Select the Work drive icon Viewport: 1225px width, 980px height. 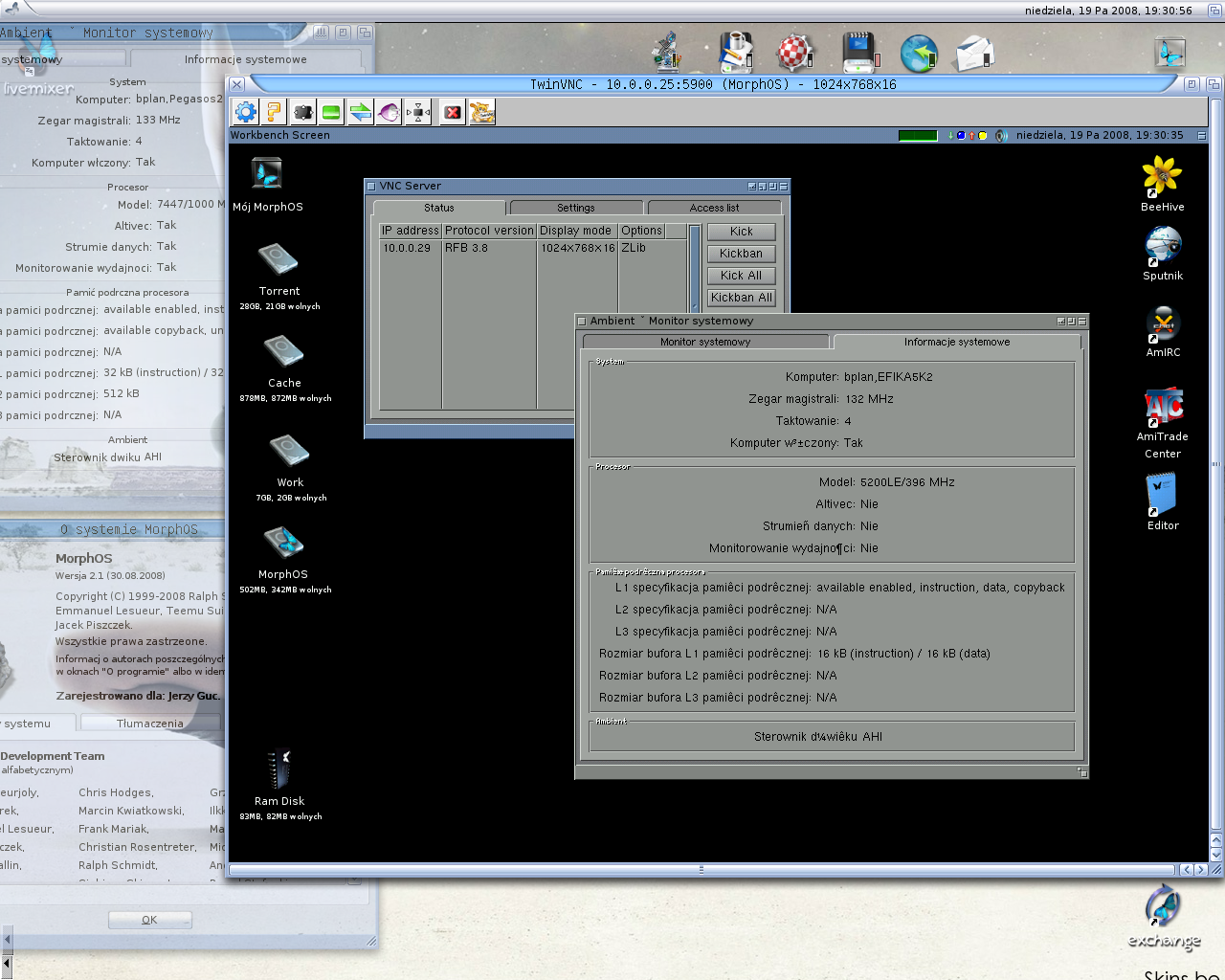289,450
